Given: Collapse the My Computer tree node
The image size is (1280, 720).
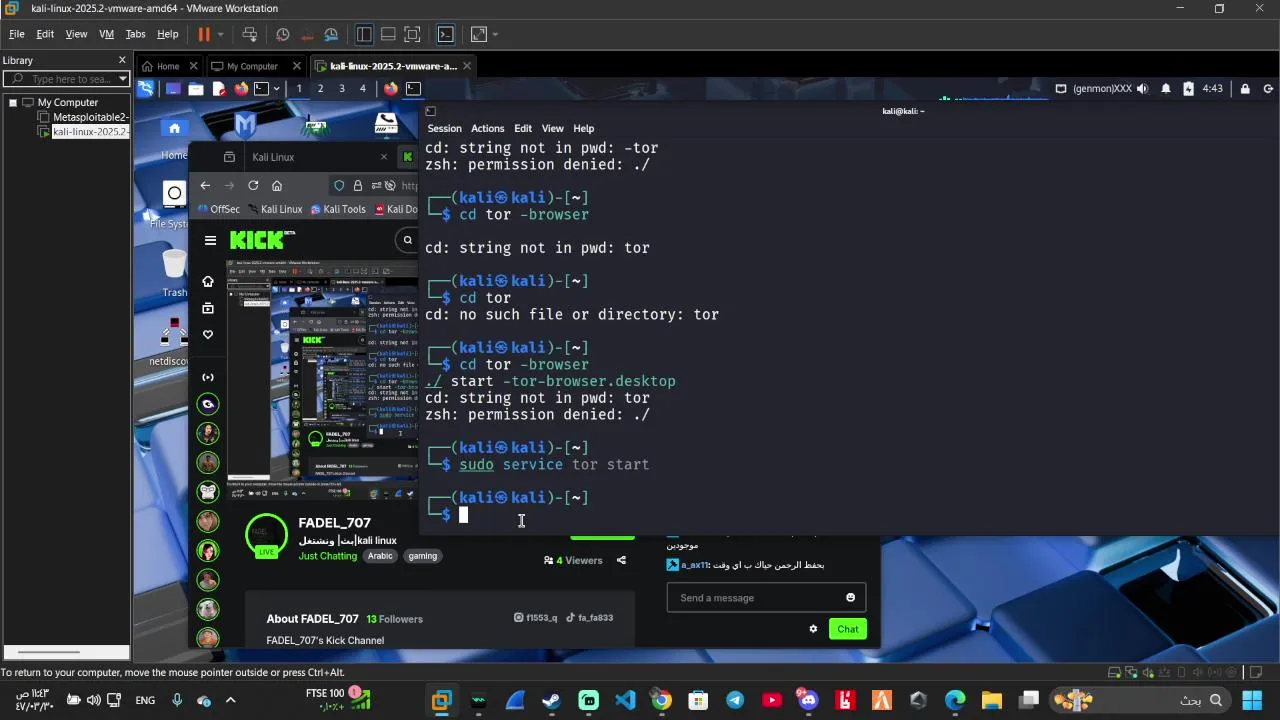Looking at the screenshot, I should 13,102.
